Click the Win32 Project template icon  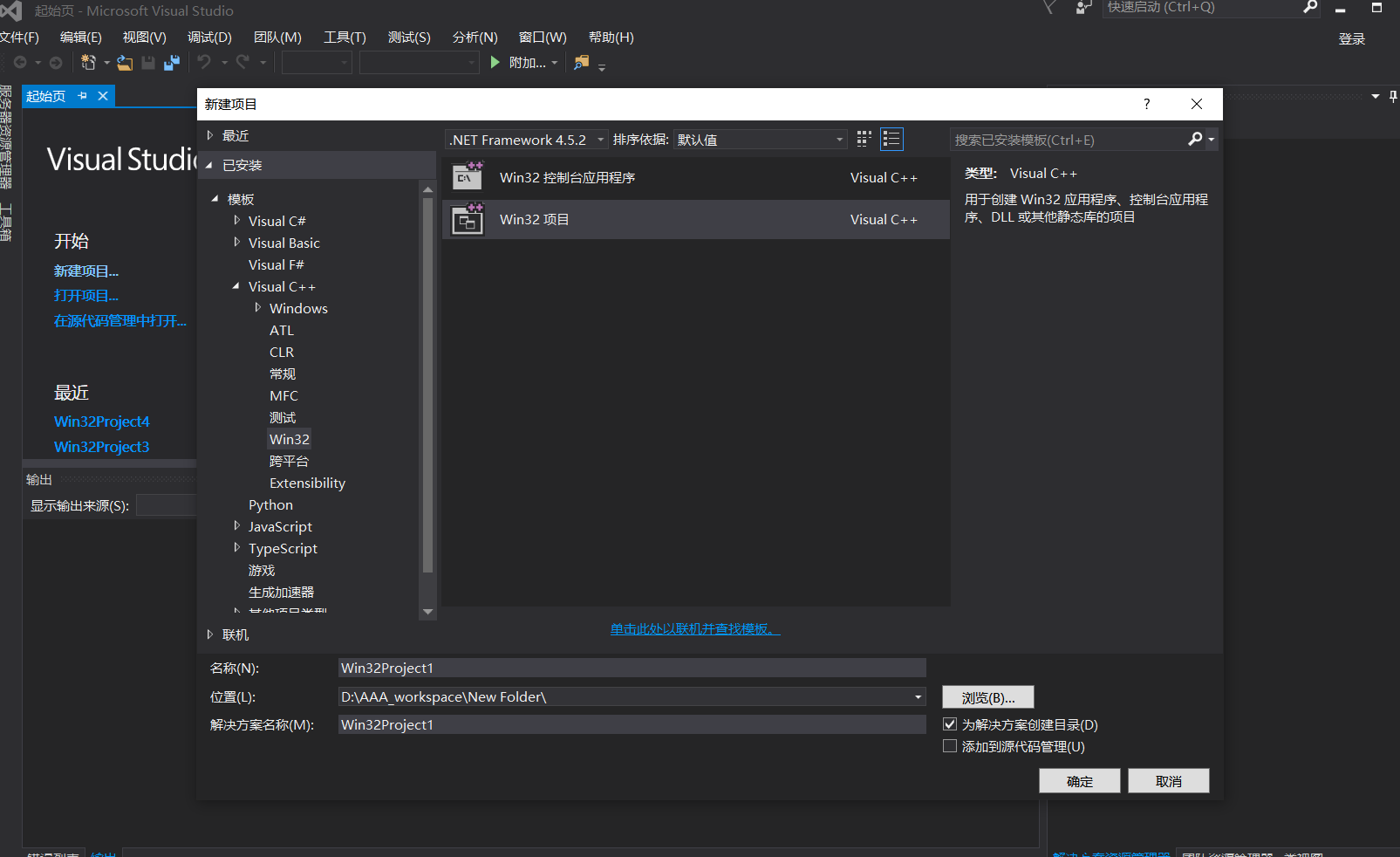click(468, 219)
